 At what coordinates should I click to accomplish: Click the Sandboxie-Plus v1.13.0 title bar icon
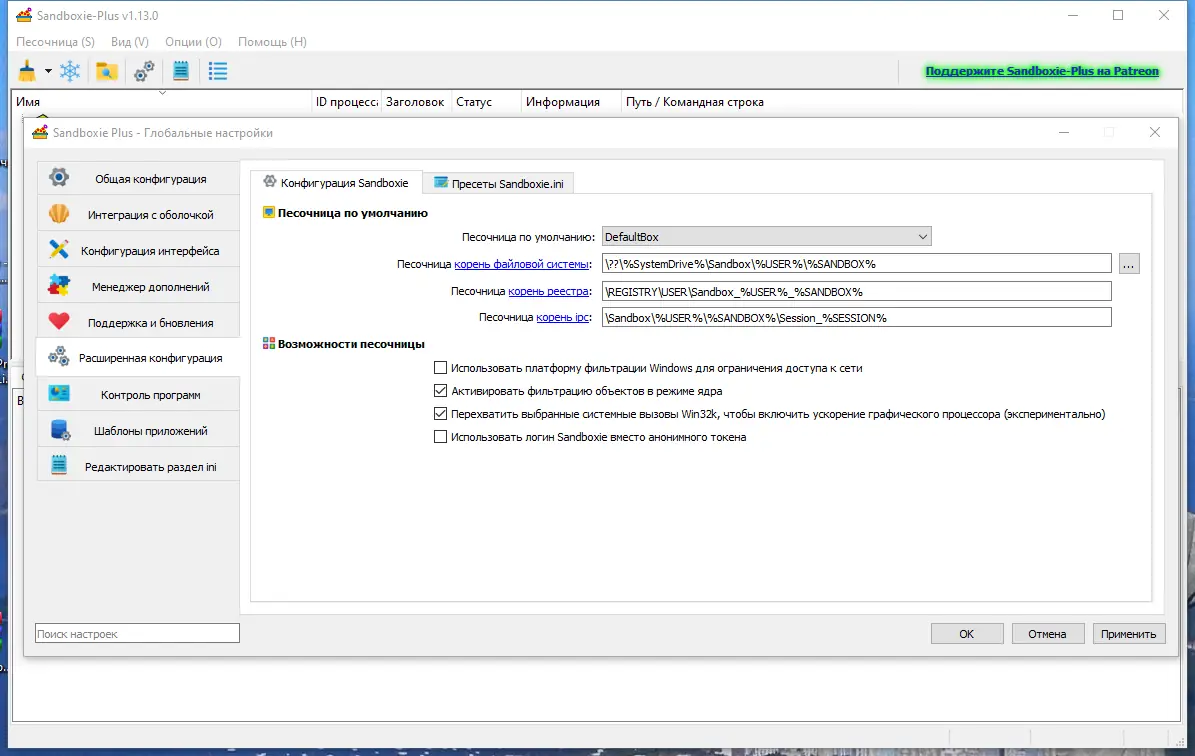[x=24, y=15]
